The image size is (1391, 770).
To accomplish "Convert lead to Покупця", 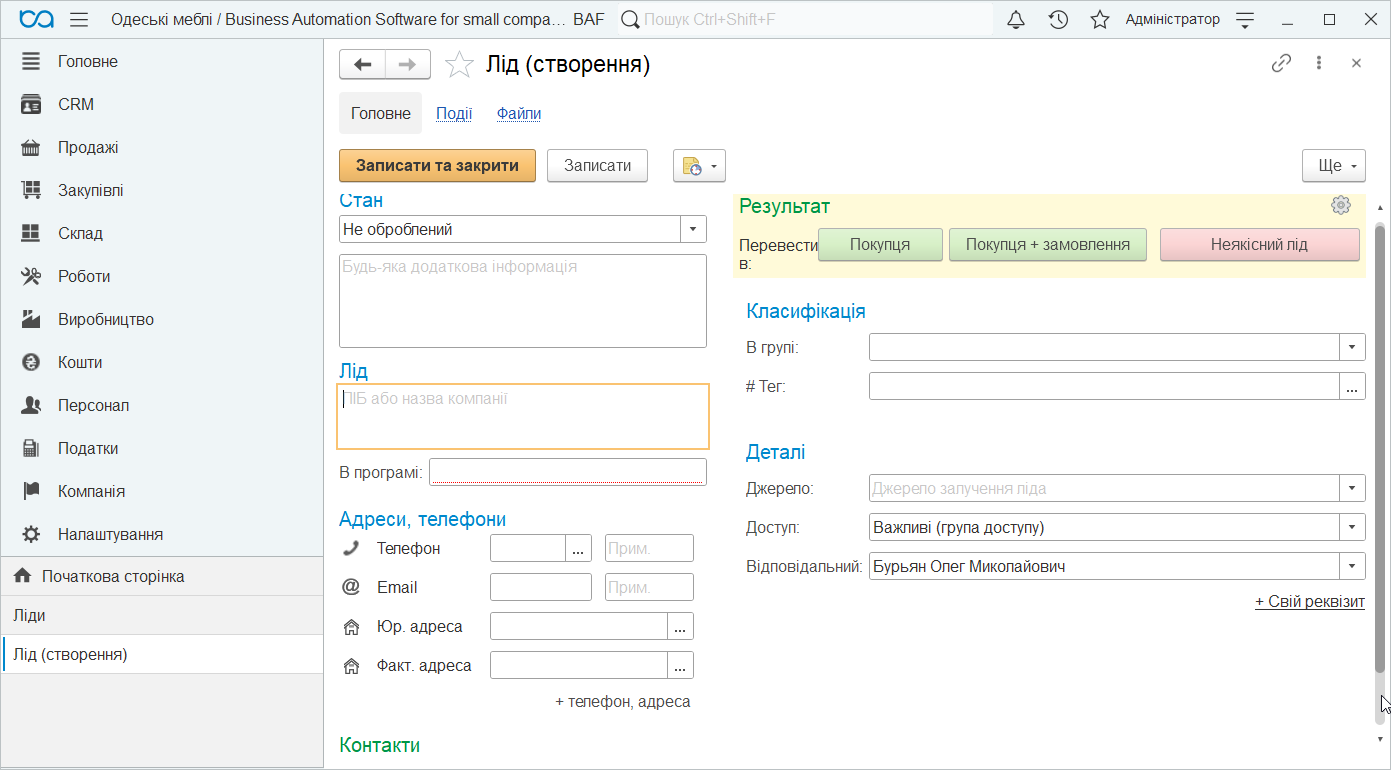I will tap(880, 245).
